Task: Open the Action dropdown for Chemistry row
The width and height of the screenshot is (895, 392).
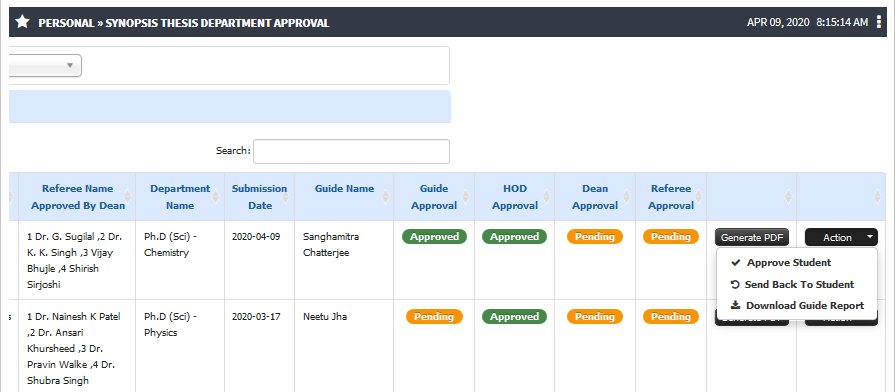Action: 841,237
